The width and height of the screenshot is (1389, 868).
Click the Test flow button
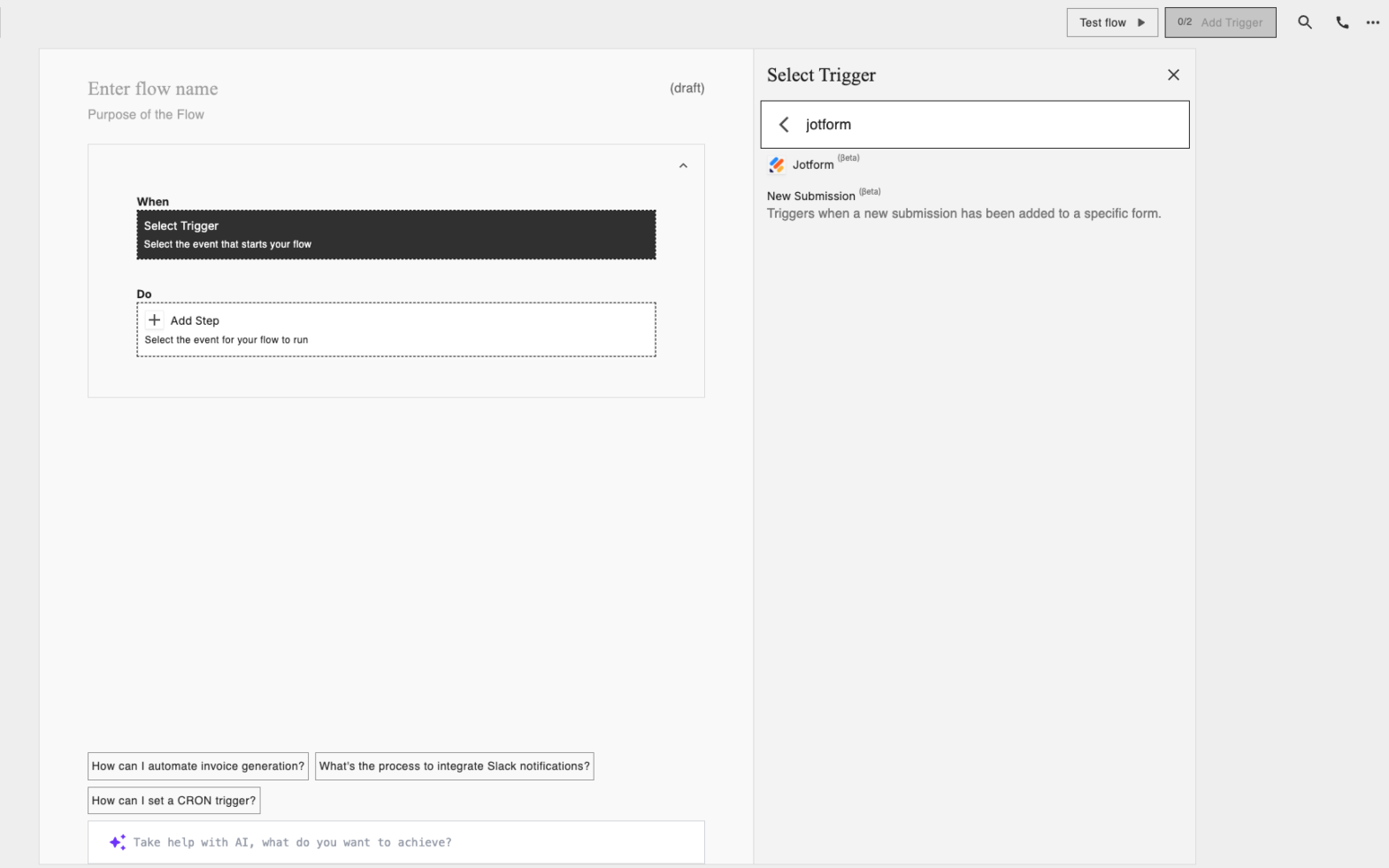pyautogui.click(x=1111, y=23)
